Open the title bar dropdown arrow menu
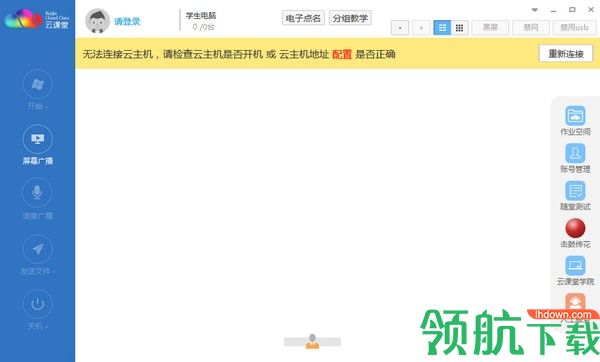This screenshot has width=600, height=362. click(535, 10)
